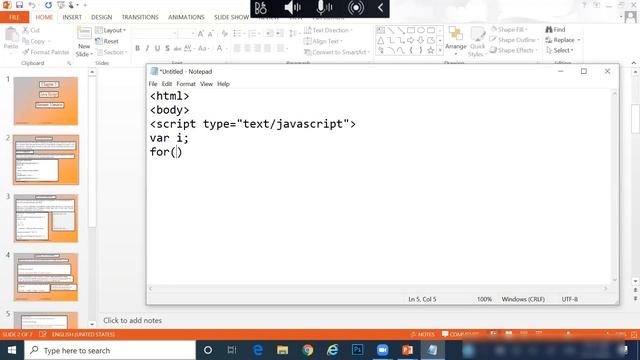The width and height of the screenshot is (640, 360).
Task: Select the star shape in shapes gallery
Action: (x=431, y=50)
